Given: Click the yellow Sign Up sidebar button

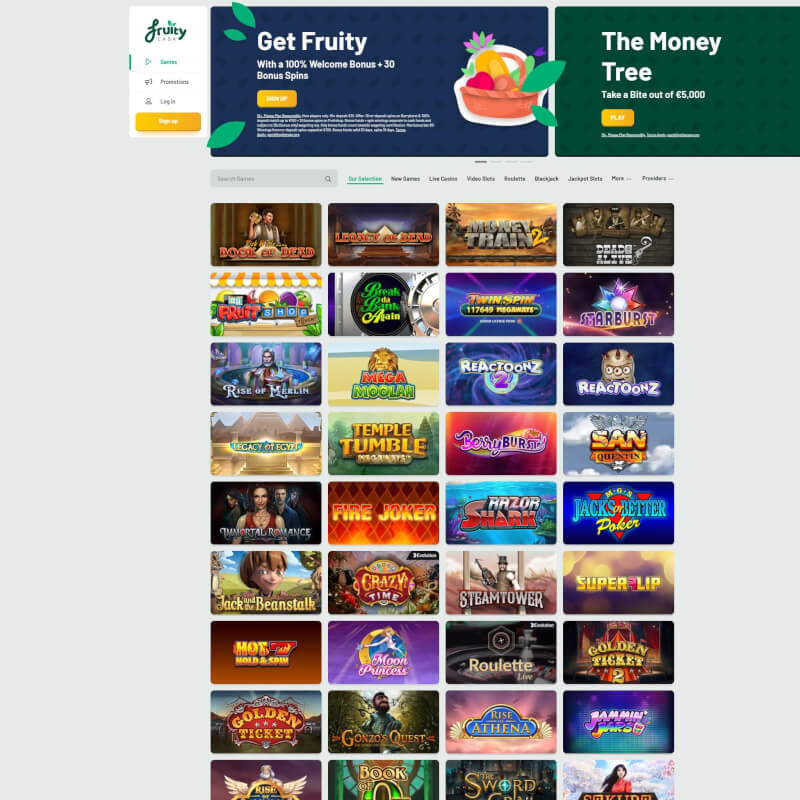Looking at the screenshot, I should [x=168, y=121].
